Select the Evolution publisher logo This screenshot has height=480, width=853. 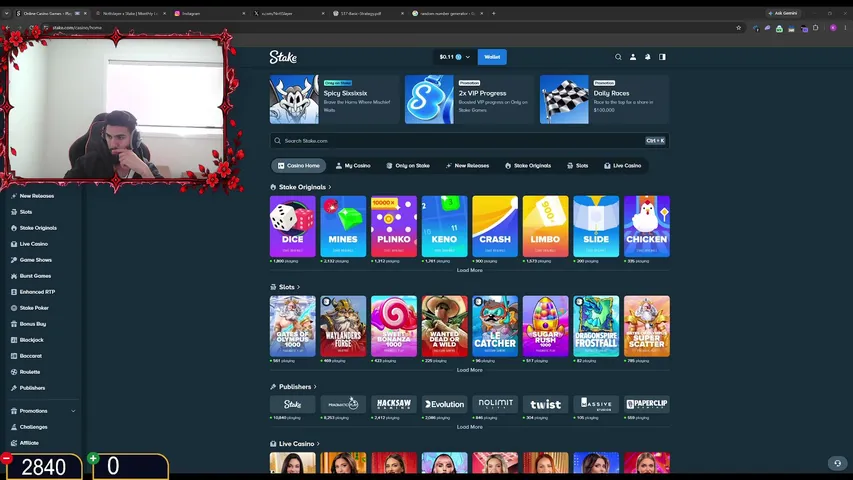pyautogui.click(x=444, y=404)
